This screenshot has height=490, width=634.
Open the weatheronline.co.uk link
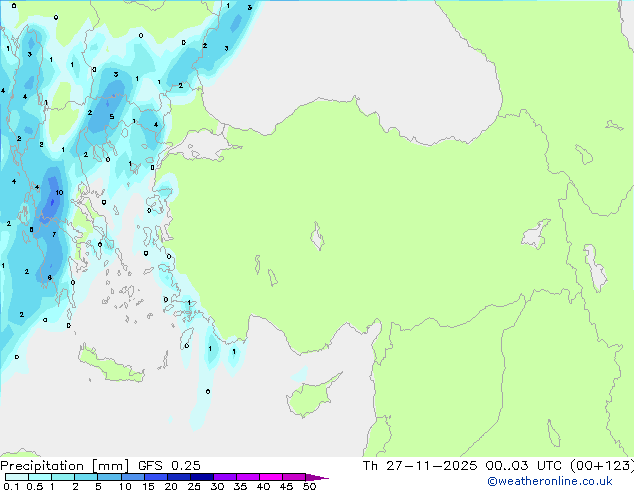(549, 481)
